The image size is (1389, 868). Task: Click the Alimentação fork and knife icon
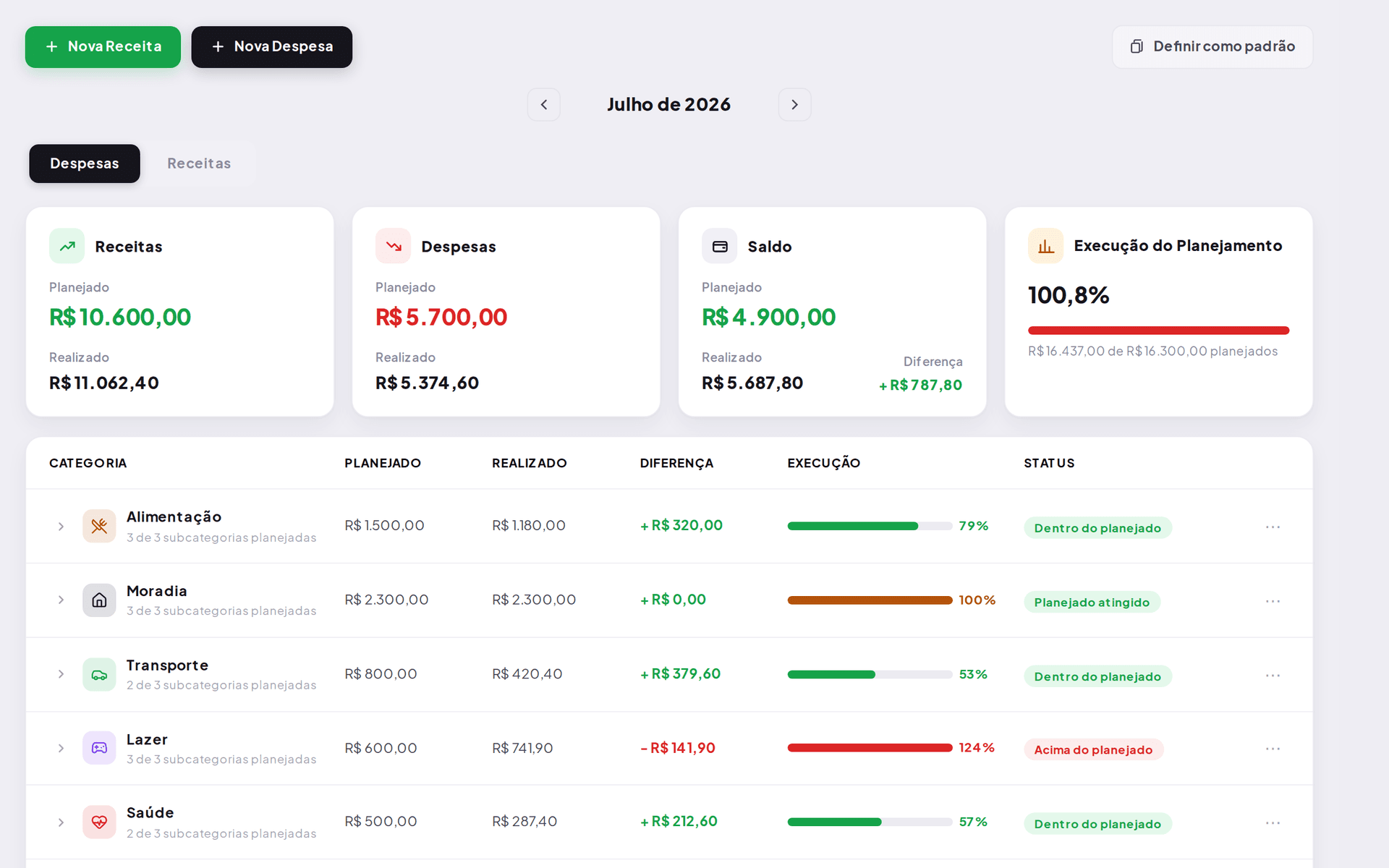pos(99,527)
